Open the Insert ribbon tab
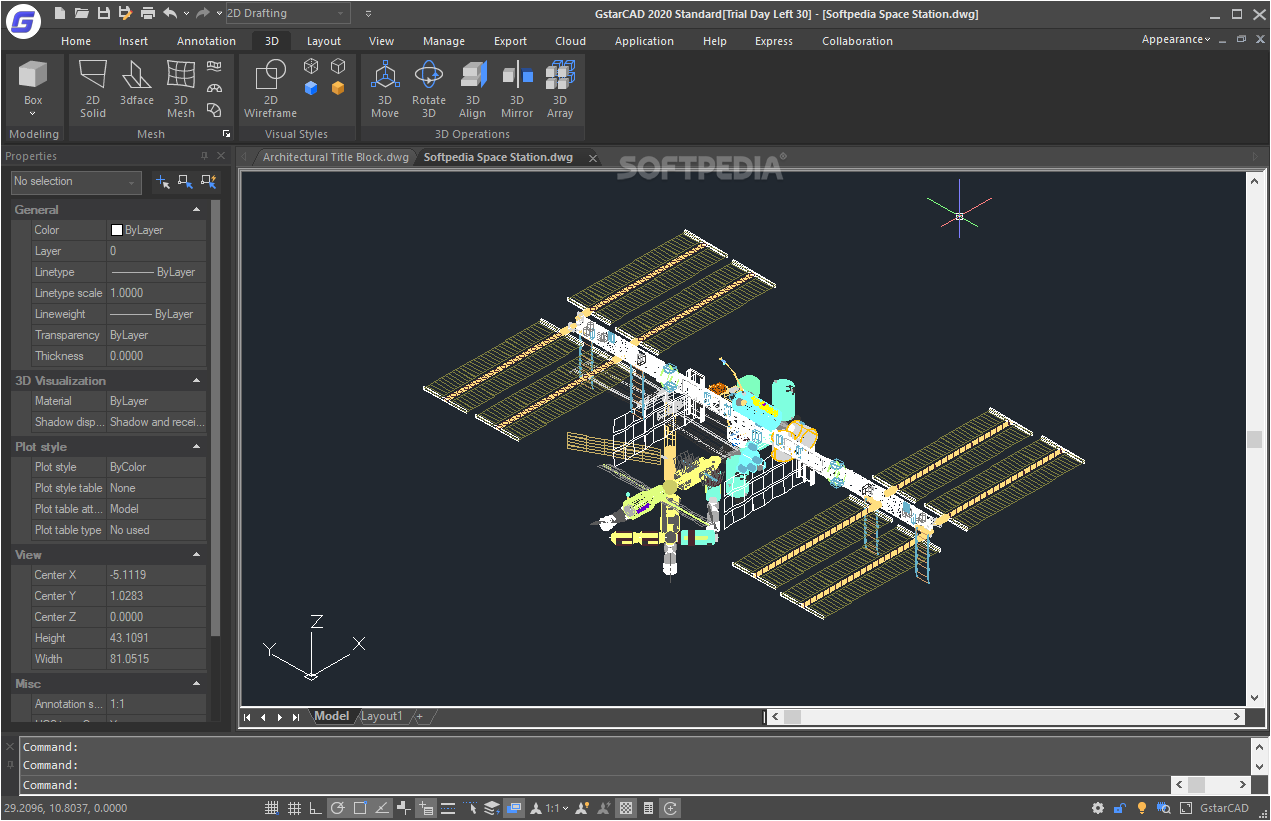1271x821 pixels. pos(133,41)
